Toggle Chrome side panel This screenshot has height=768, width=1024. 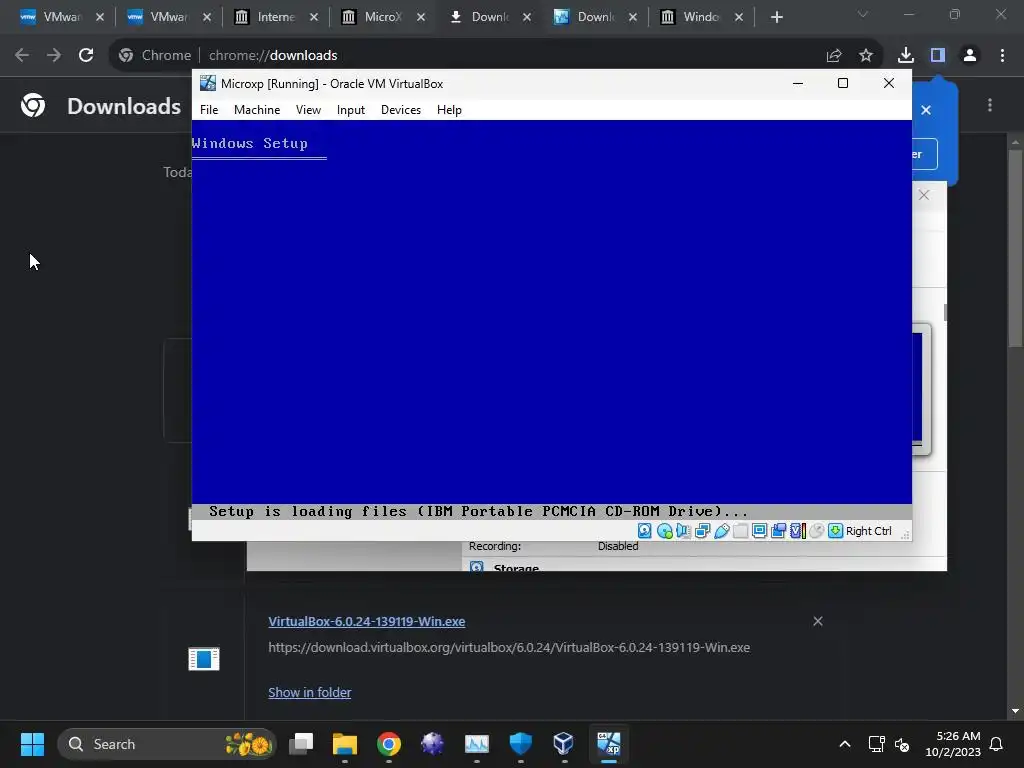[x=938, y=56]
